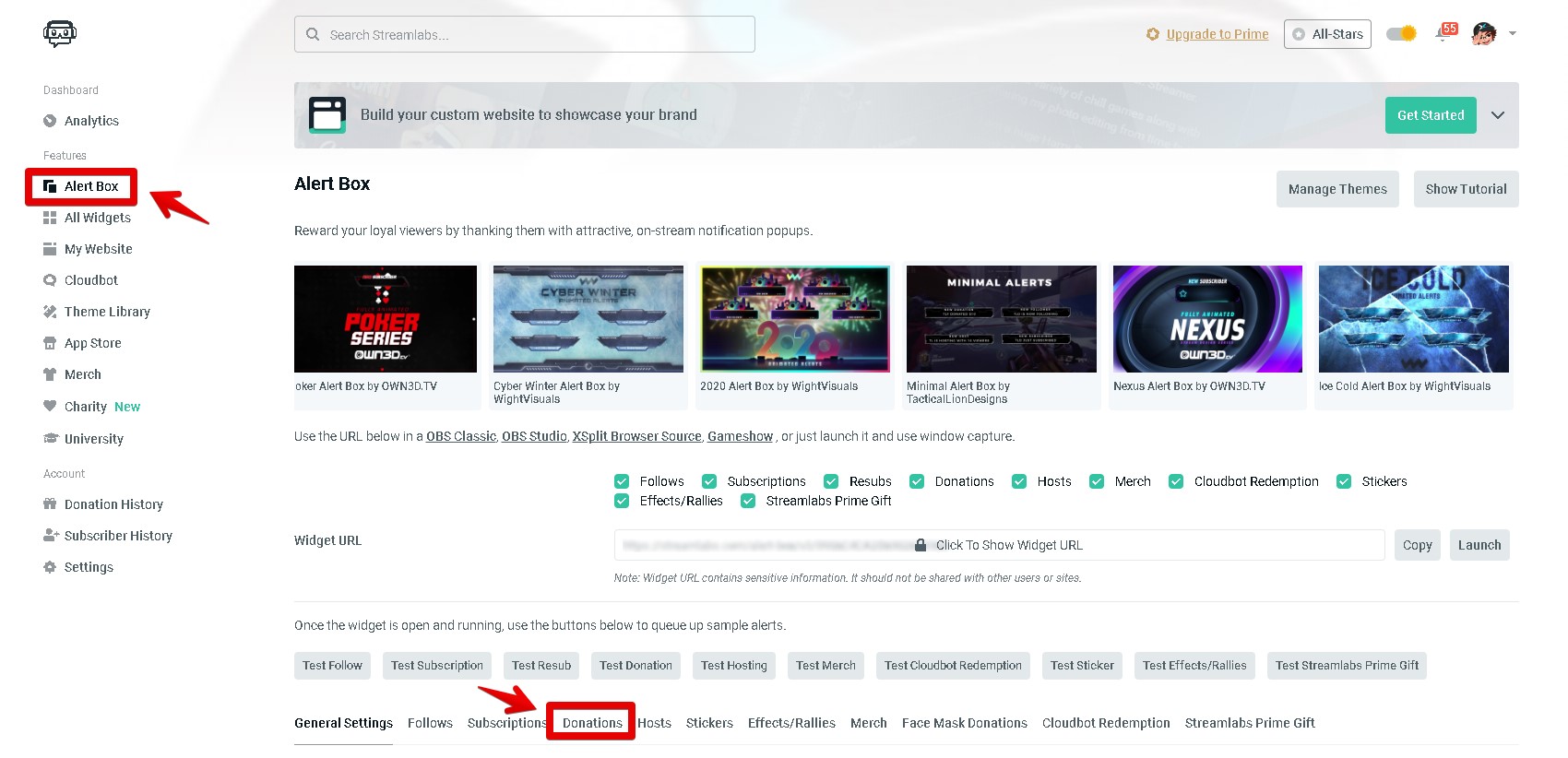Uncheck the Stickers checkbox

(1344, 481)
